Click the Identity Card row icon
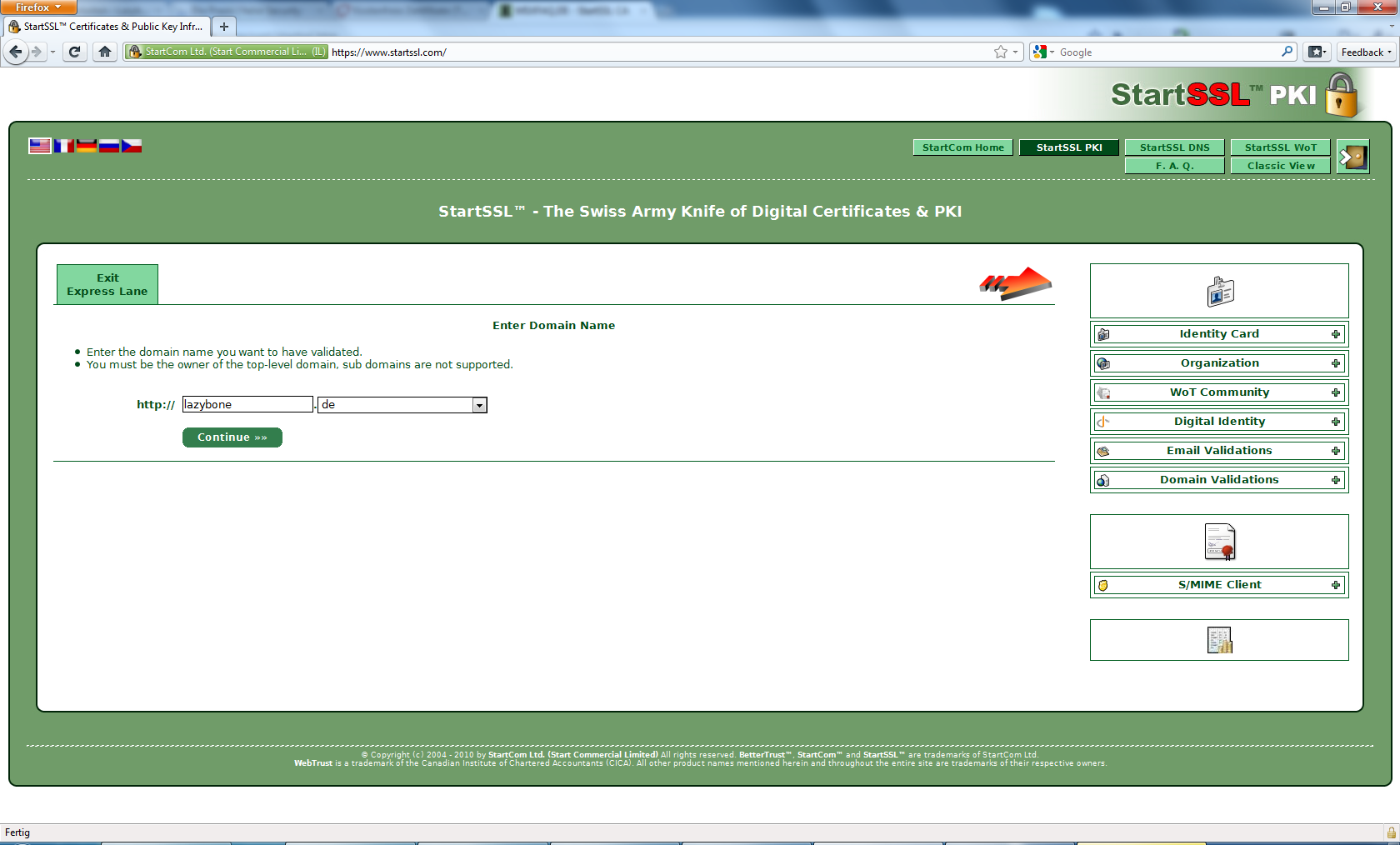This screenshot has height=845, width=1400. coord(1103,334)
